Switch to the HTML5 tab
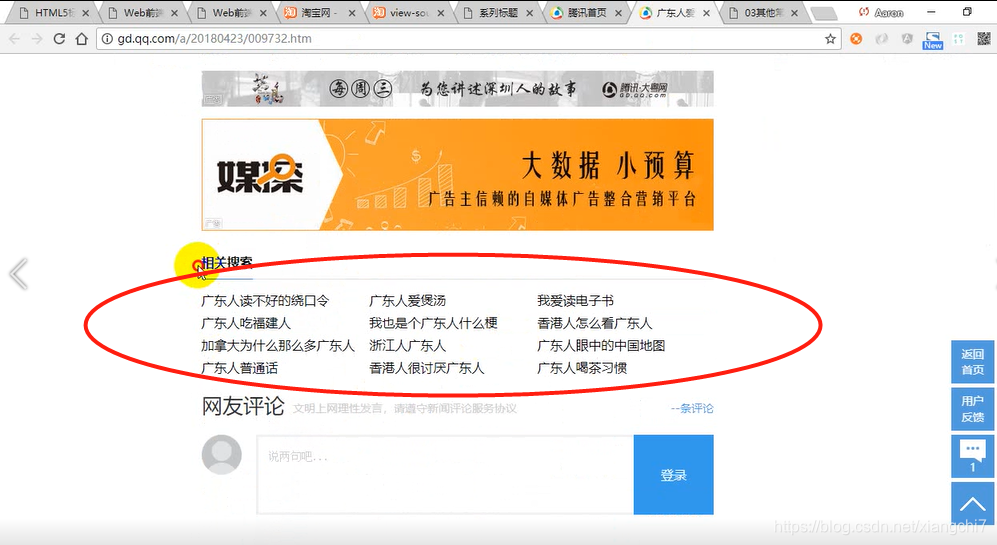The height and width of the screenshot is (545, 997). pos(53,13)
